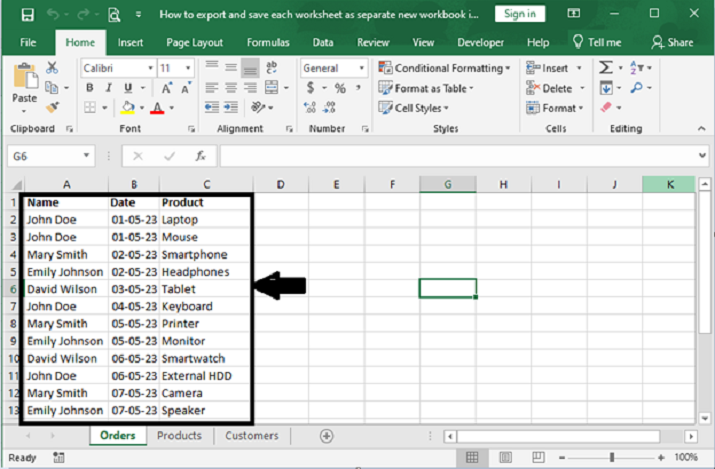Click the Merge and Center icon
Screen dimensions: 715x469
tap(272, 88)
